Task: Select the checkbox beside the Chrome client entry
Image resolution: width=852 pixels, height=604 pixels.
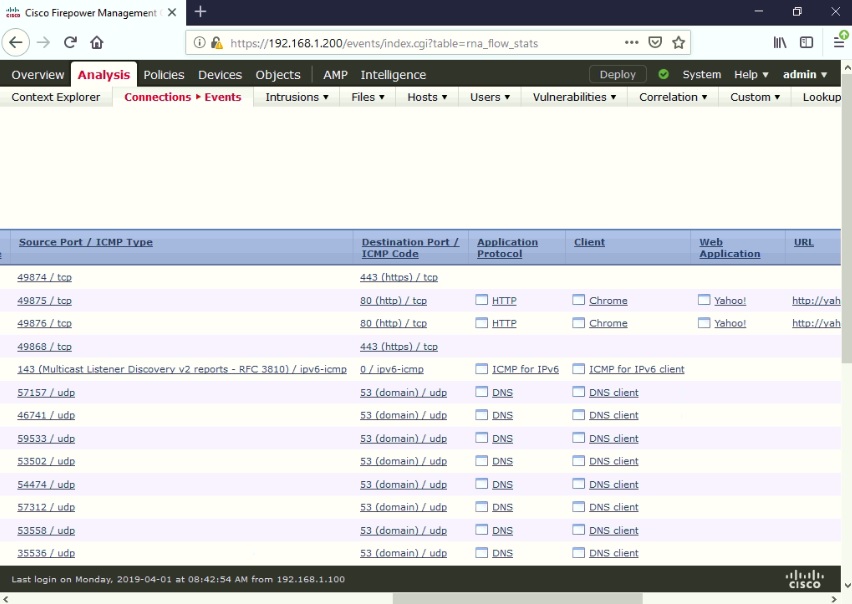Action: (x=578, y=300)
